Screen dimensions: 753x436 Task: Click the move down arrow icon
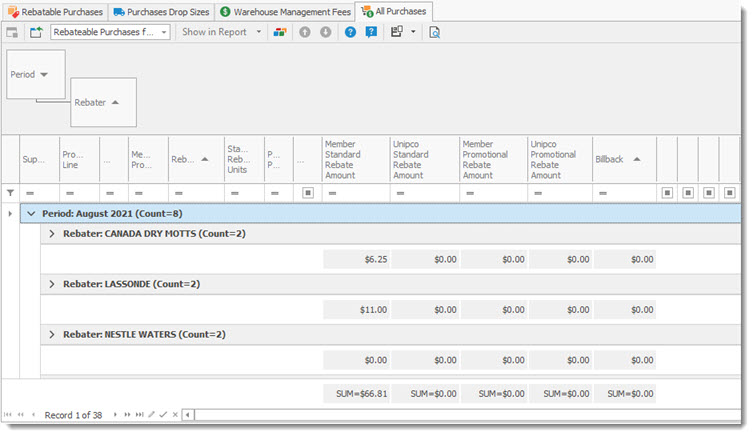tap(325, 32)
